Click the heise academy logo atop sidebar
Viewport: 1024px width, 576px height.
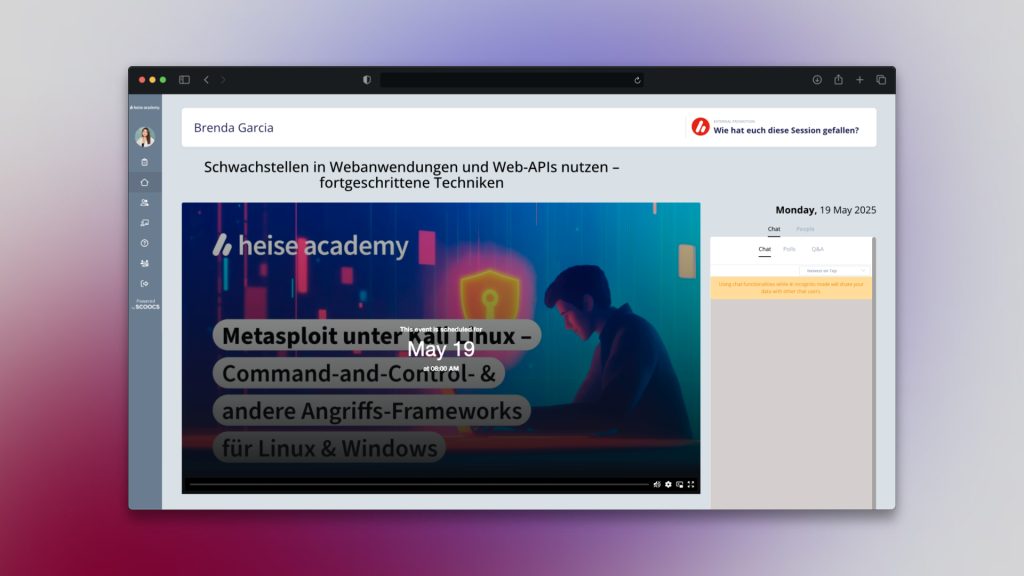pyautogui.click(x=144, y=108)
